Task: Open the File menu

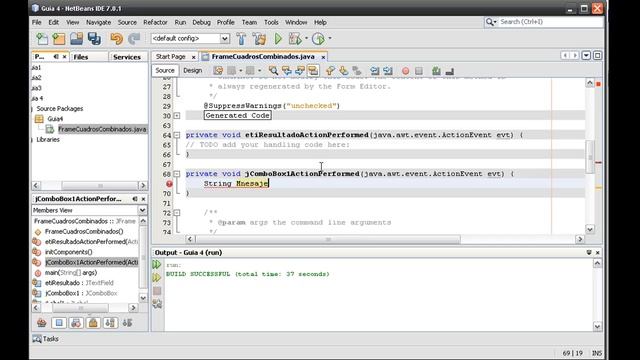Action: click(37, 22)
